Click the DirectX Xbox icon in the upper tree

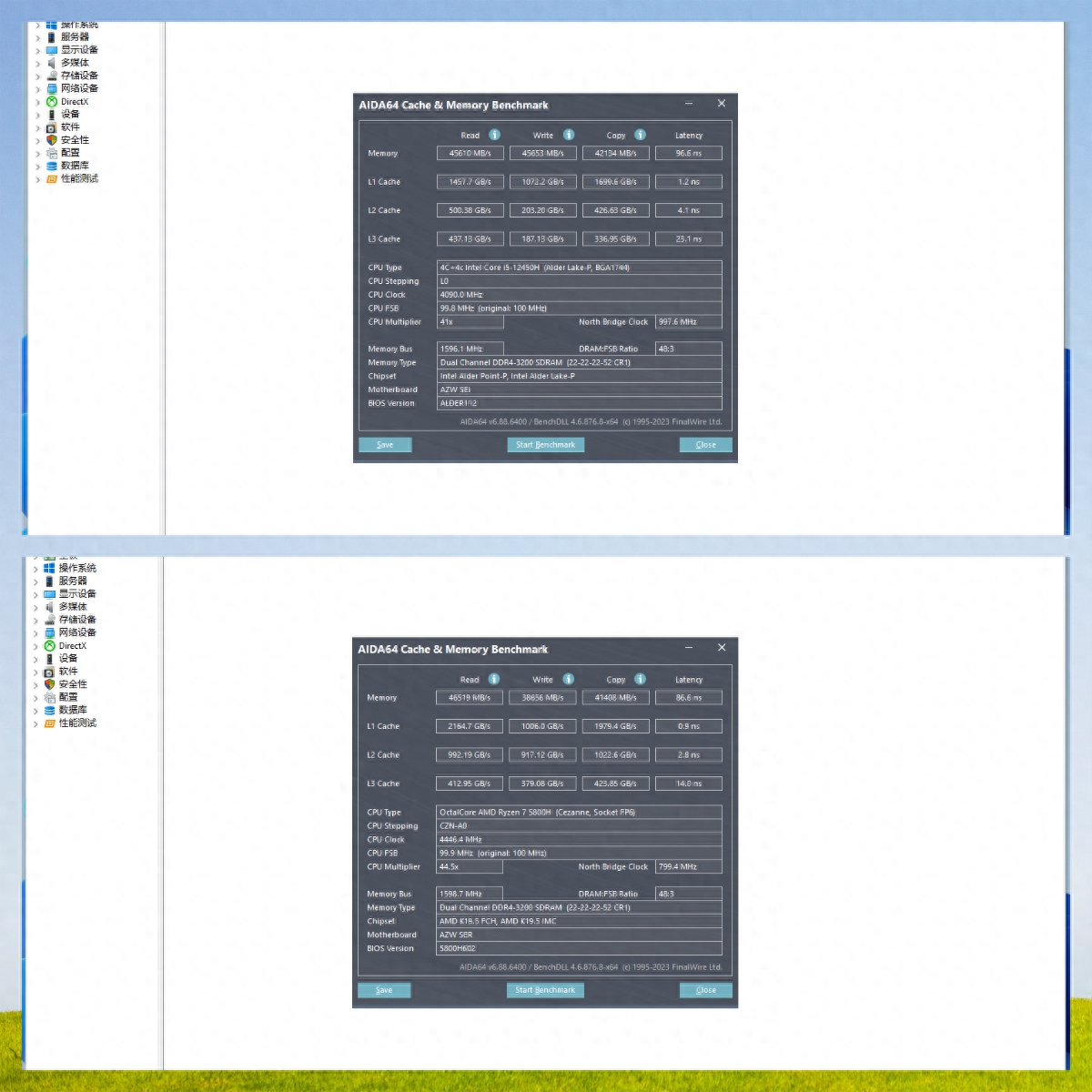point(52,102)
